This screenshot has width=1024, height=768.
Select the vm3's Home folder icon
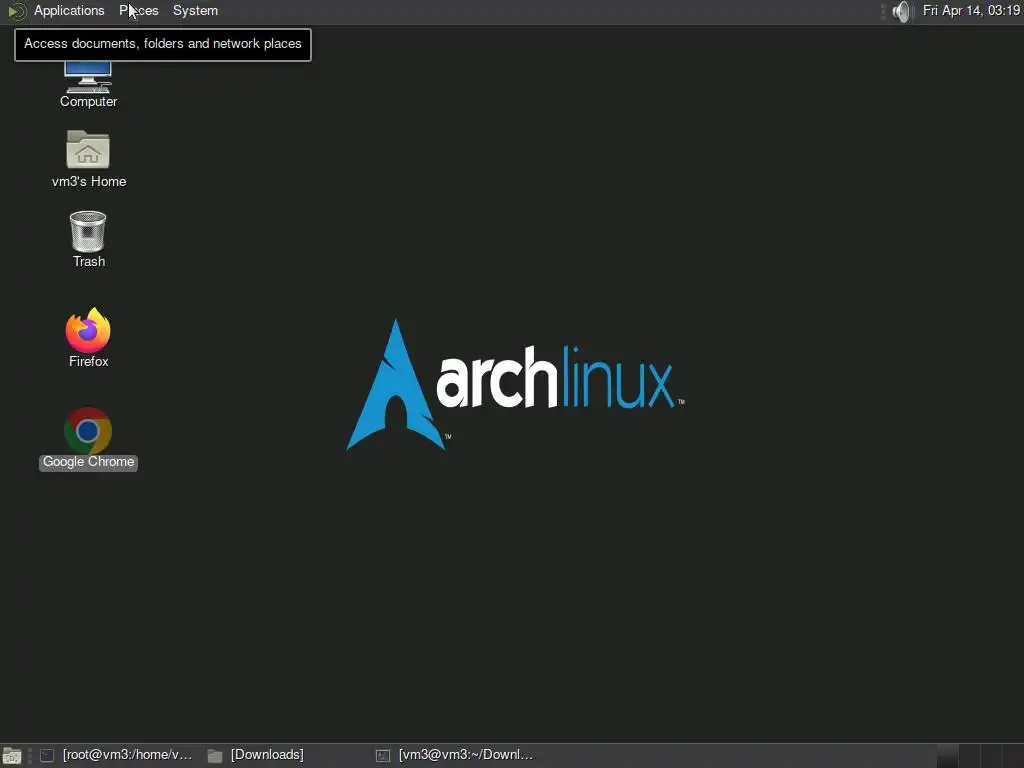(88, 160)
